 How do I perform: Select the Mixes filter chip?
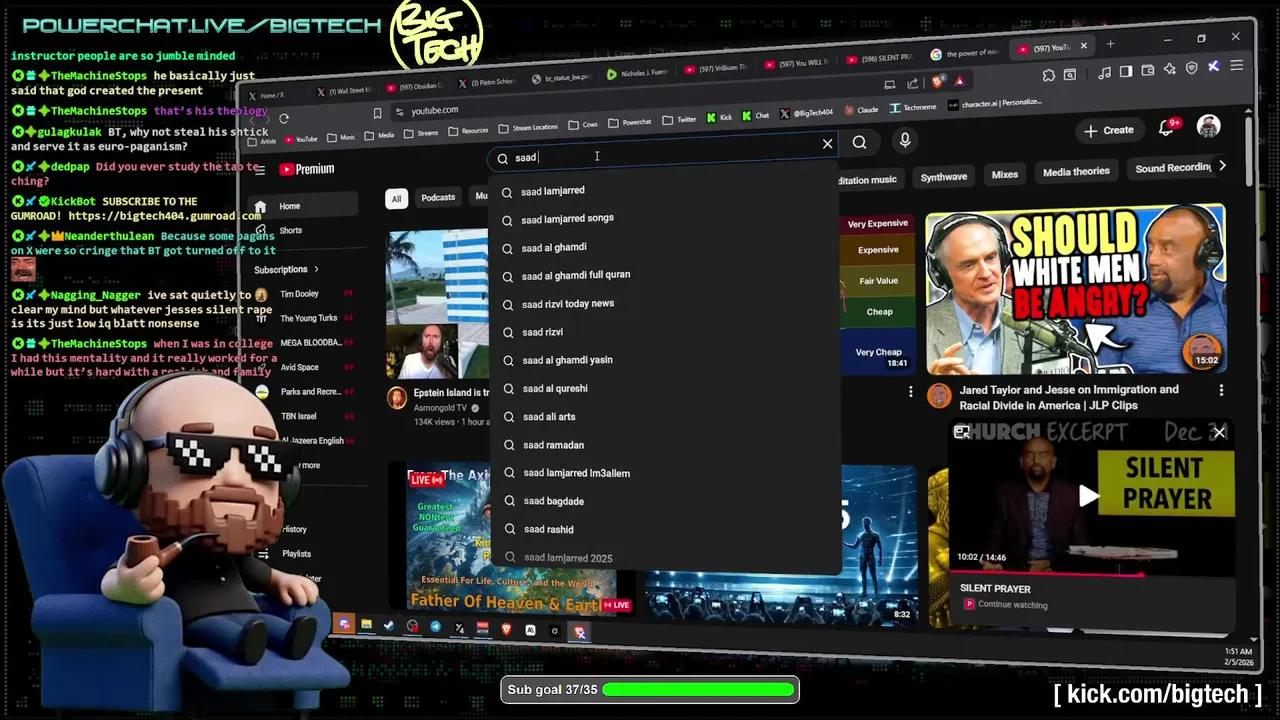pyautogui.click(x=1004, y=174)
